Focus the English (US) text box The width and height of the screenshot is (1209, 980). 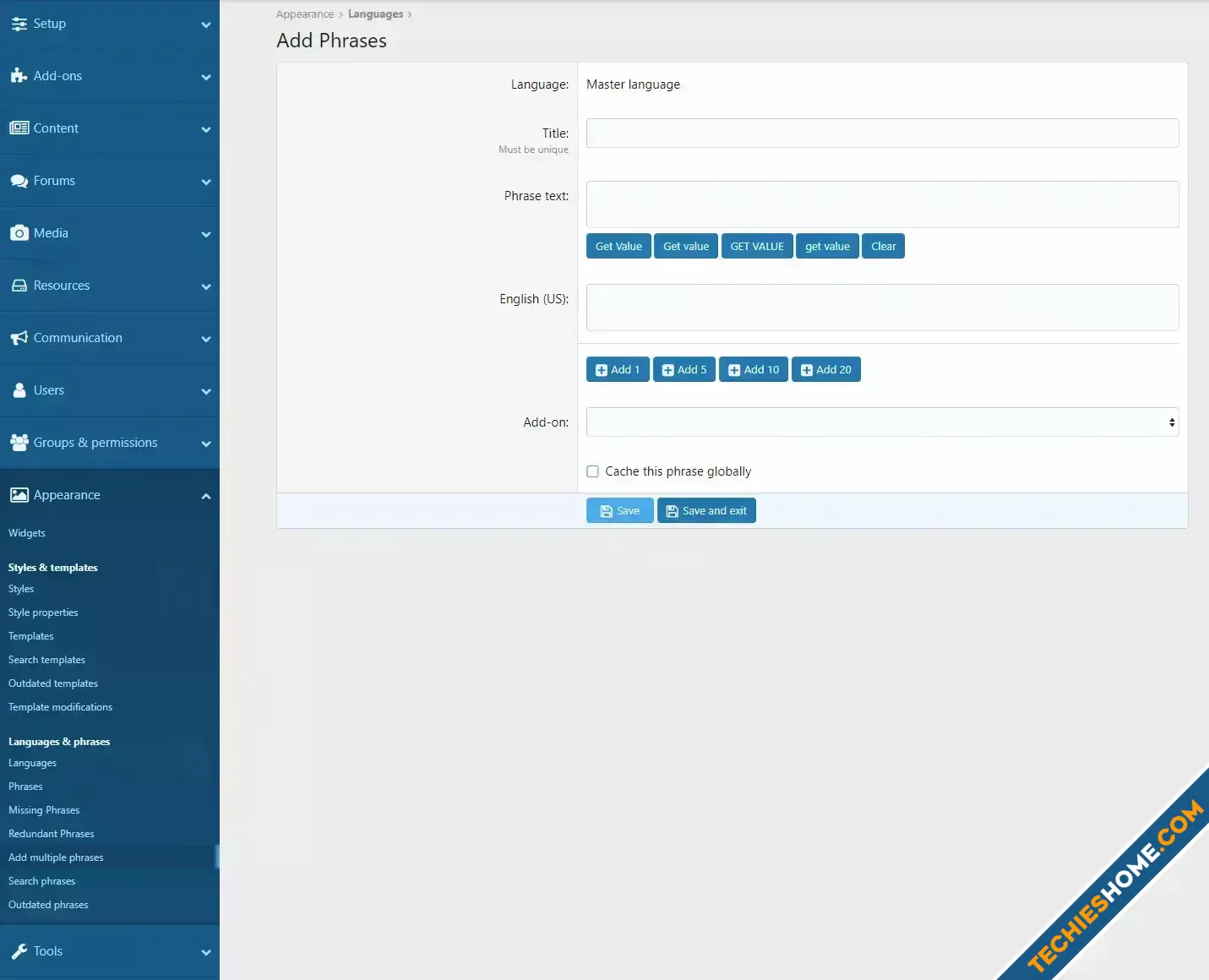(x=882, y=308)
